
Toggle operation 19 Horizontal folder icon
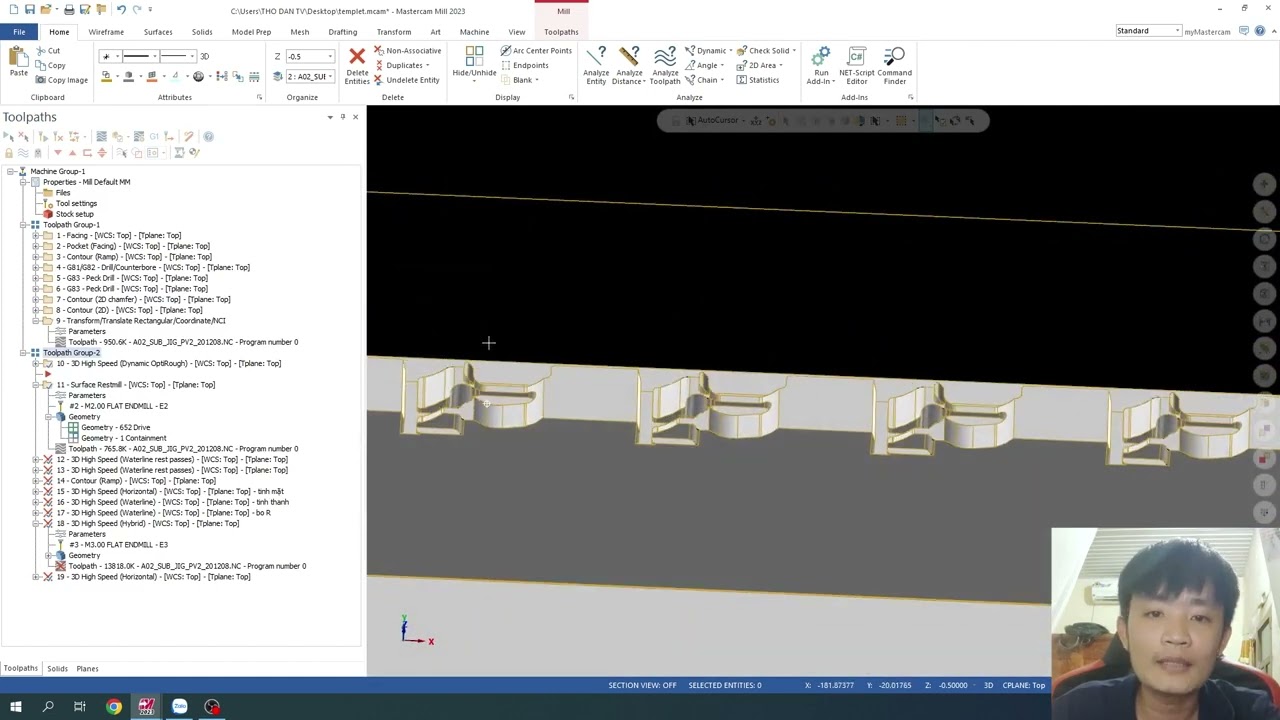[47, 577]
